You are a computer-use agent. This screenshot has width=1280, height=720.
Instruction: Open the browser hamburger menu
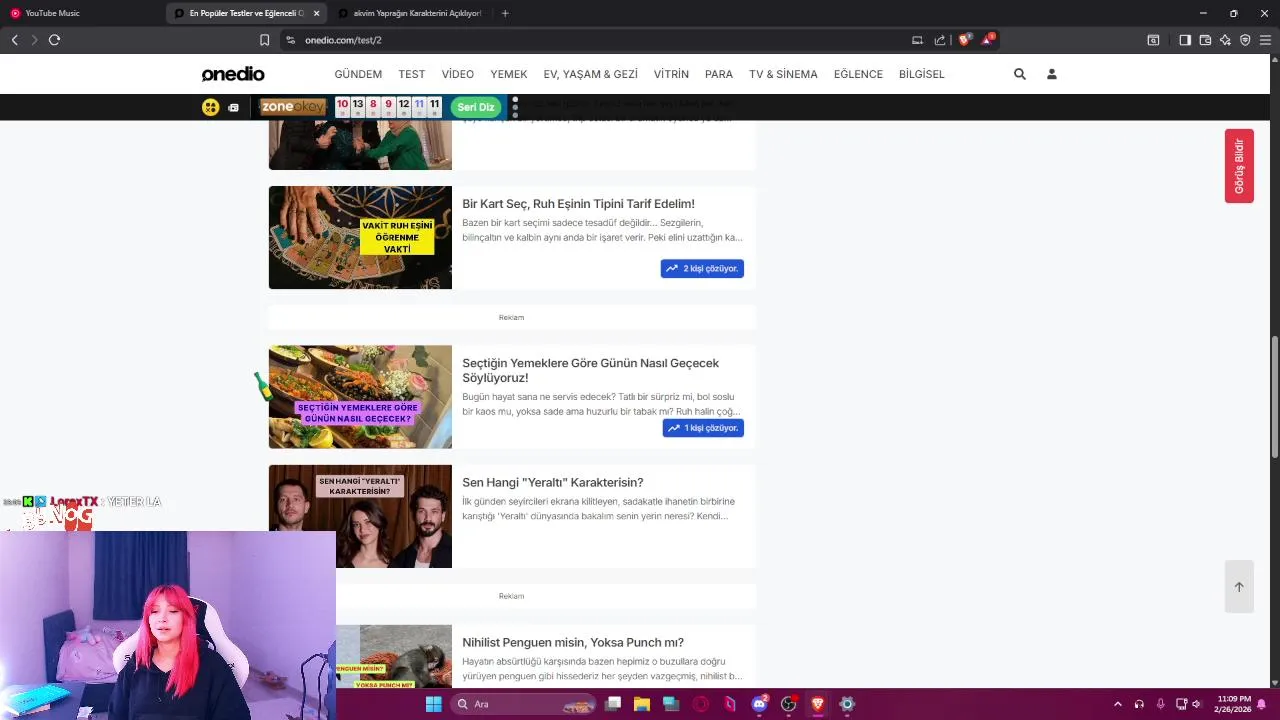(x=1265, y=40)
